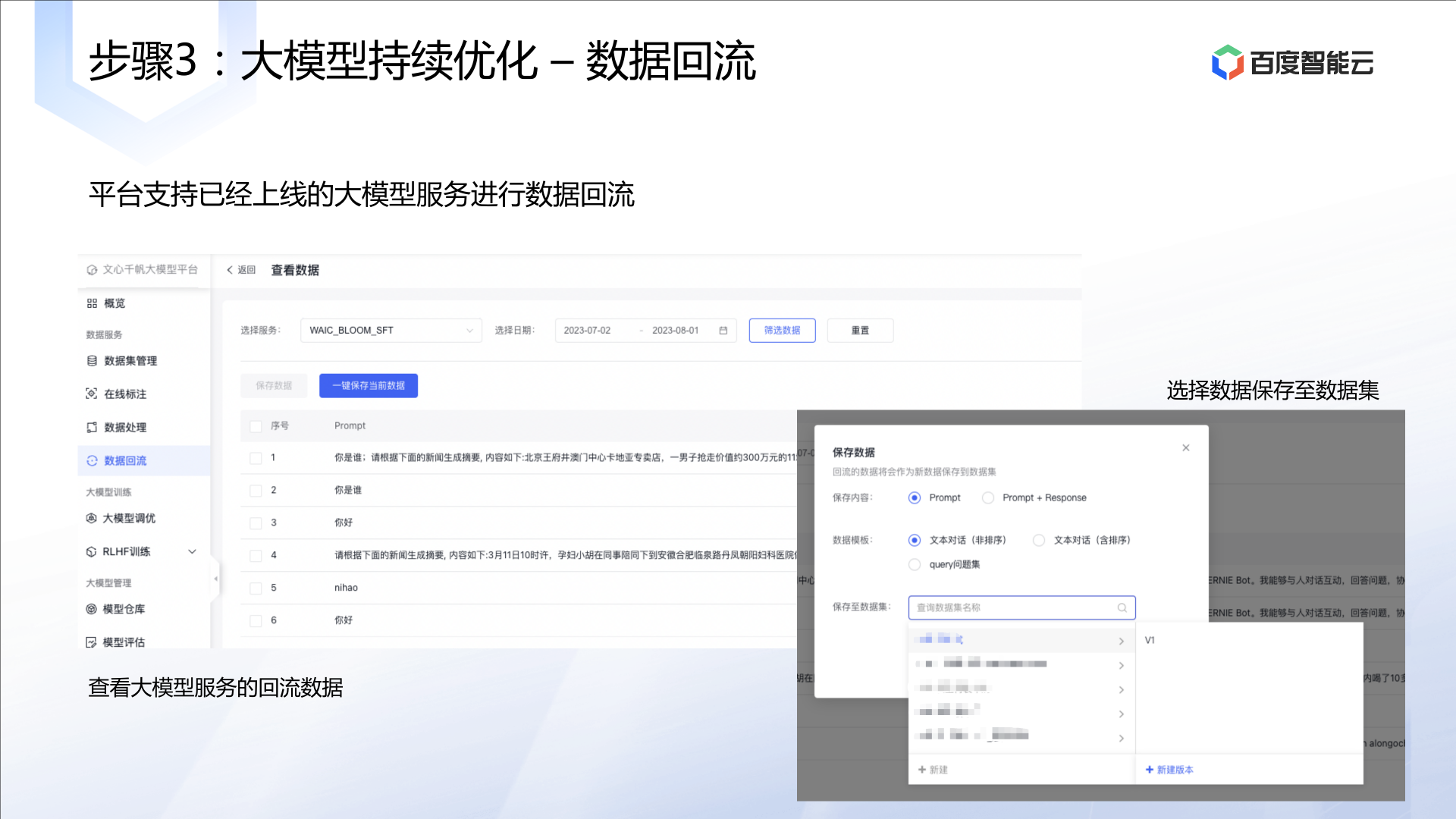Click the 模型评估 evaluation icon
Viewport: 1456px width, 819px height.
(x=91, y=642)
